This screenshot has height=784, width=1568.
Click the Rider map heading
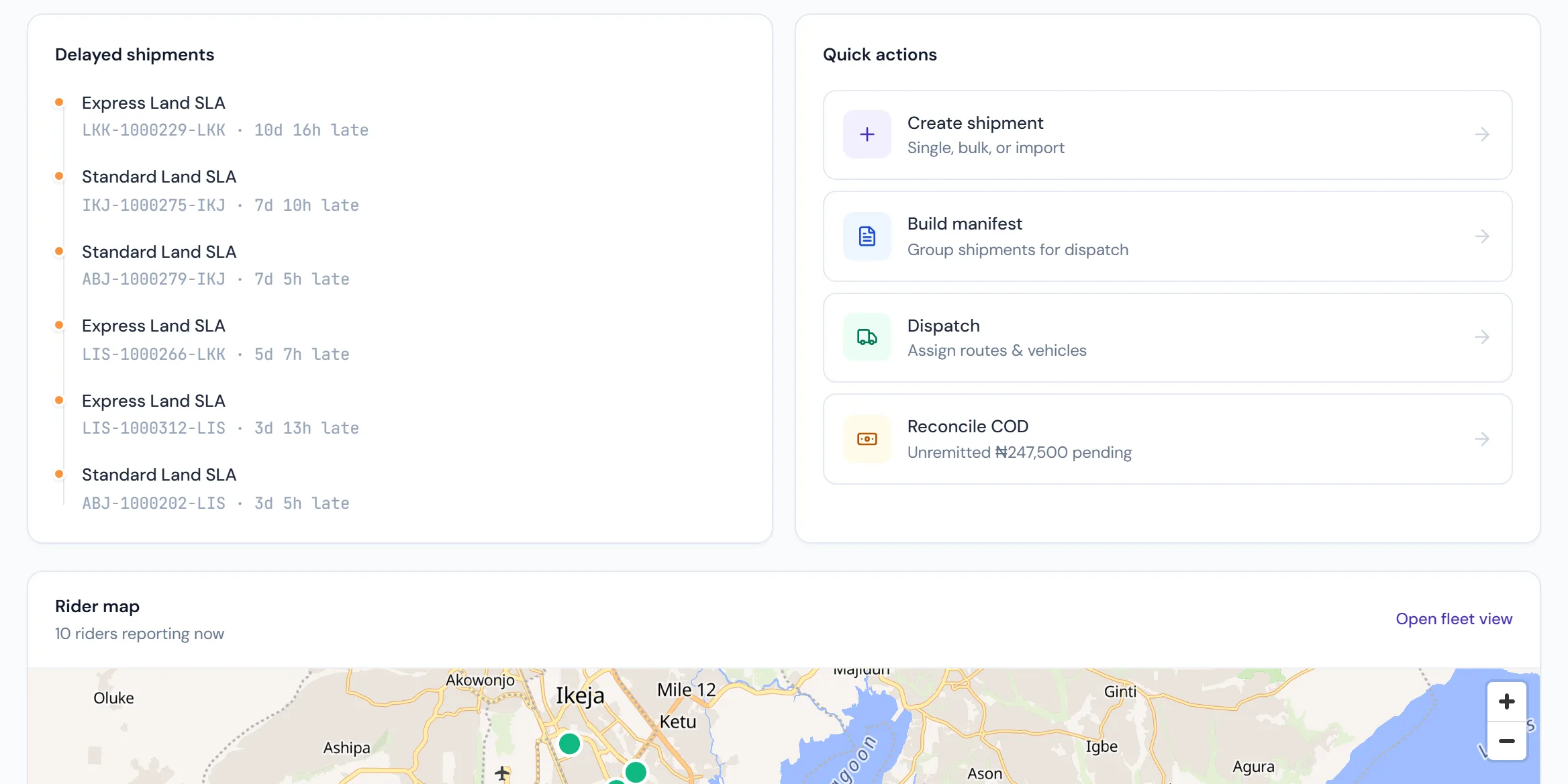pos(97,606)
